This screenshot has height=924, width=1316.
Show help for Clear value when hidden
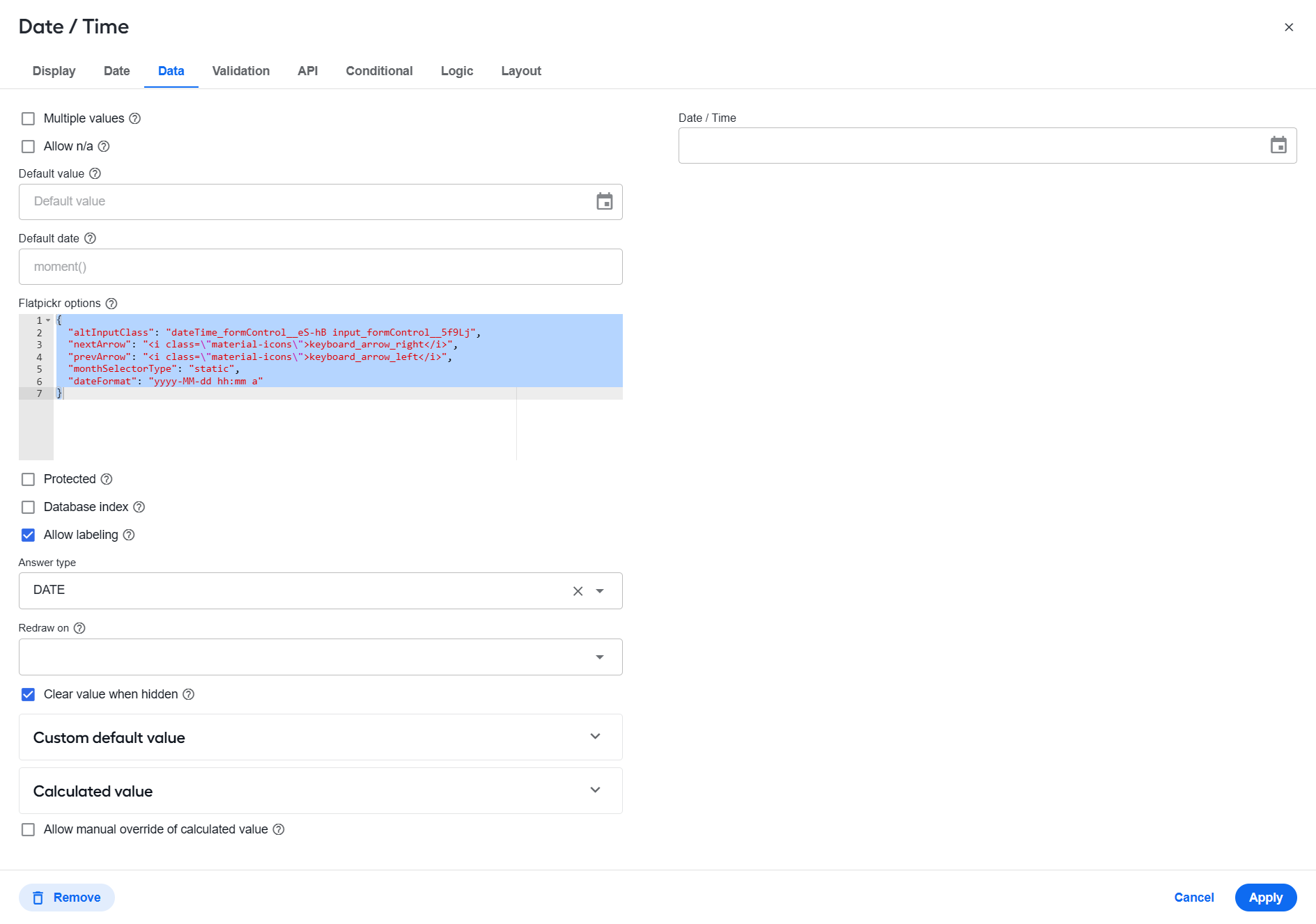189,694
